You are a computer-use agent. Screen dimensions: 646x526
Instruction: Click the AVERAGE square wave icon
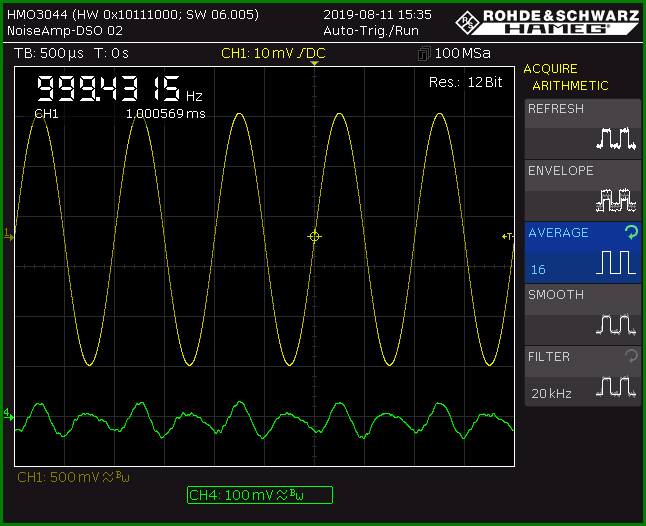tap(616, 263)
